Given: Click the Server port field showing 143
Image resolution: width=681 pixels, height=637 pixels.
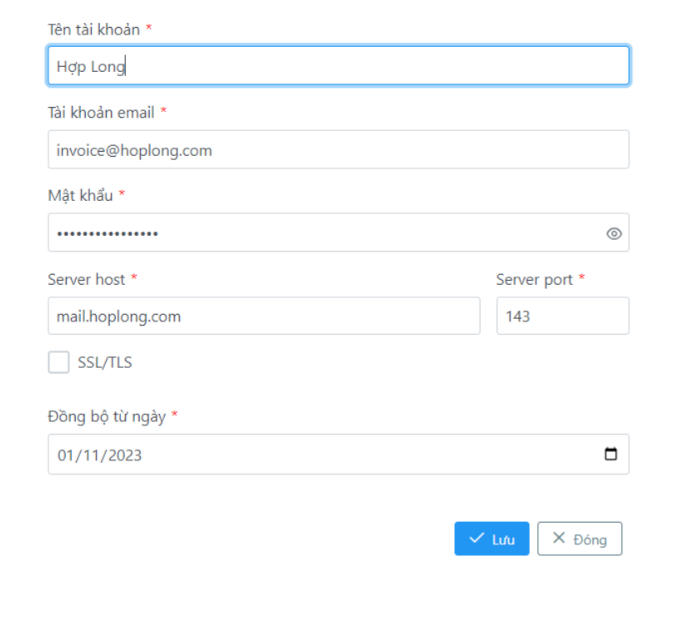Looking at the screenshot, I should tap(562, 316).
